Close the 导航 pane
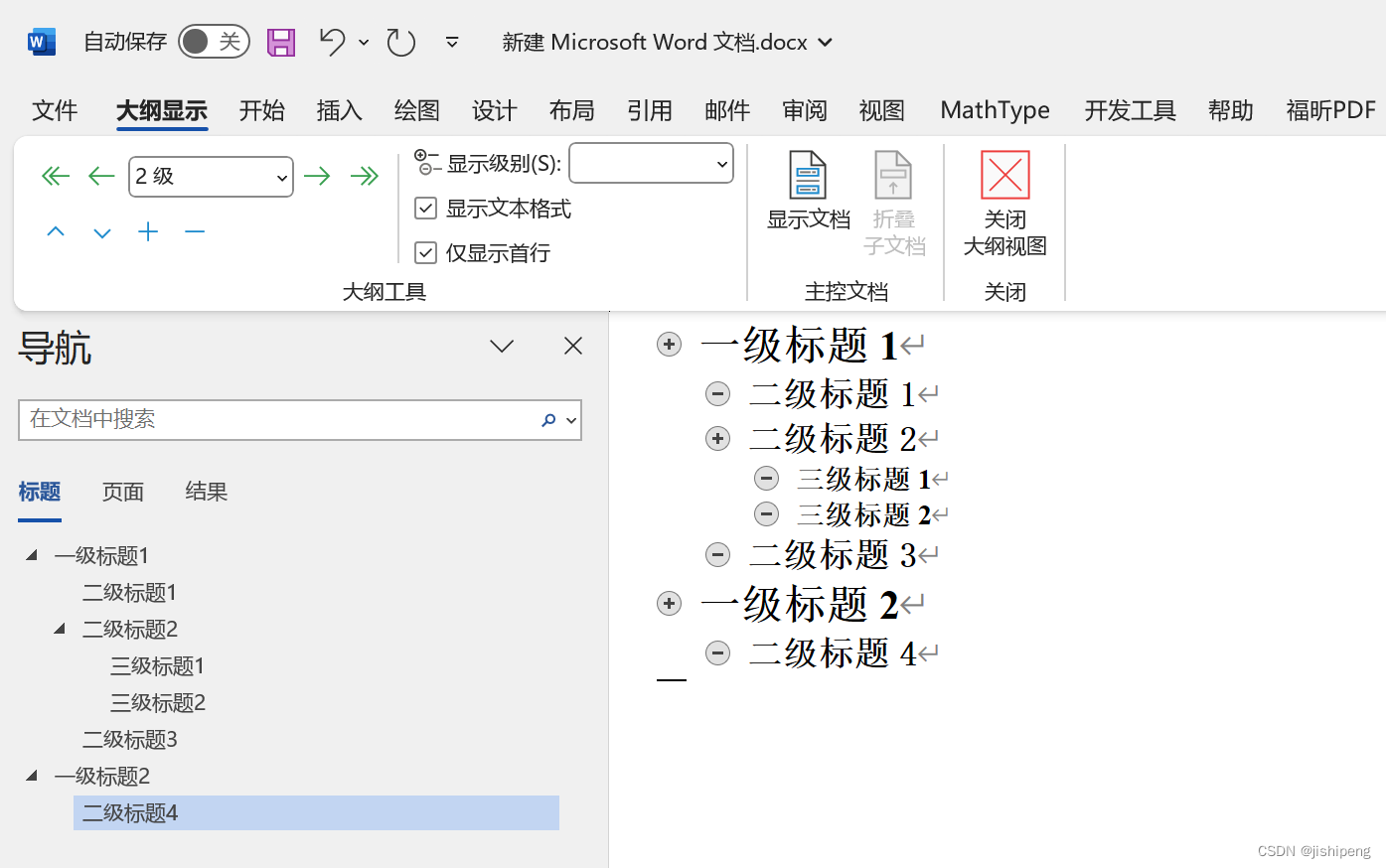Viewport: 1386px width, 868px height. coord(573,346)
